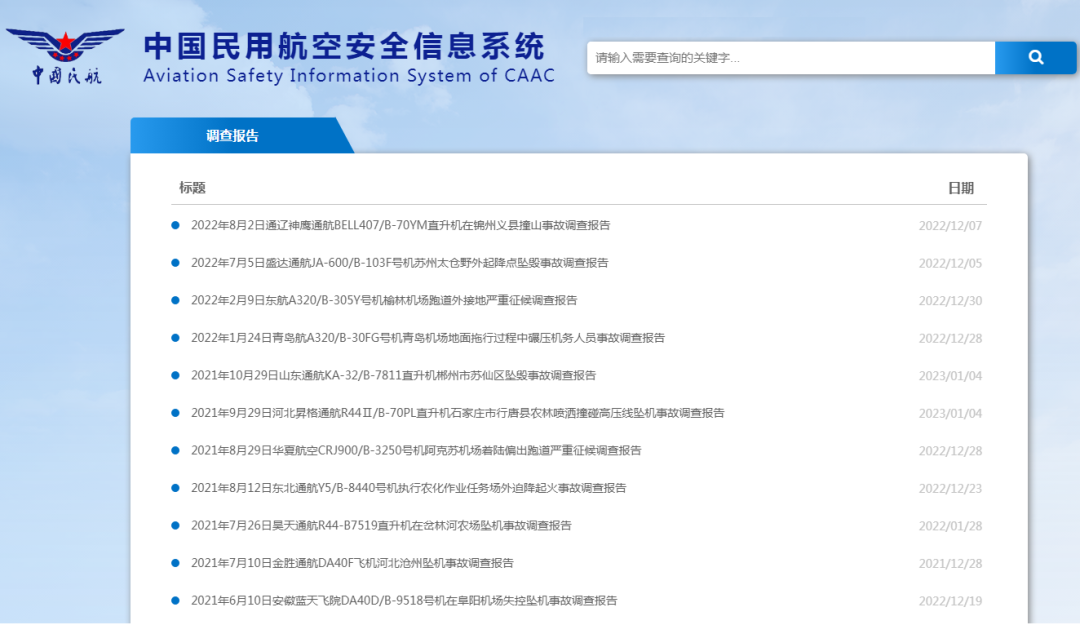The image size is (1080, 625).
Task: Click the CAAC winged star logo
Action: coord(65,56)
